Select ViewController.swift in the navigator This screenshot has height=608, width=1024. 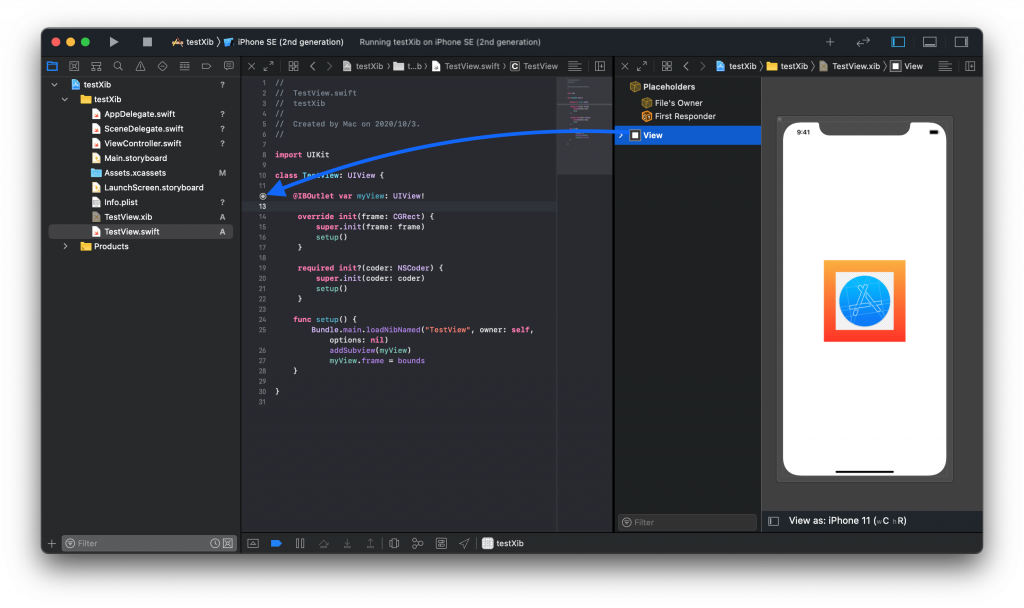(x=142, y=143)
